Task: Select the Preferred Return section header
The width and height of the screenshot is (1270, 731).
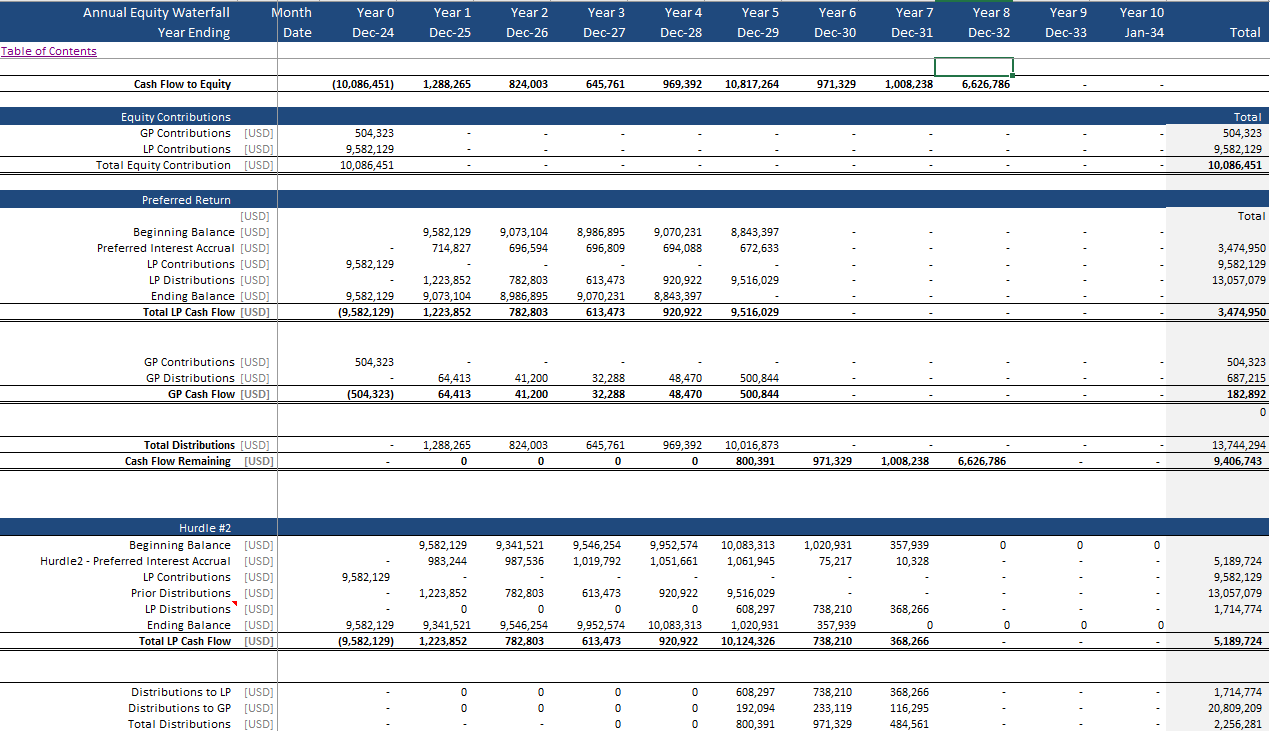Action: (x=186, y=200)
